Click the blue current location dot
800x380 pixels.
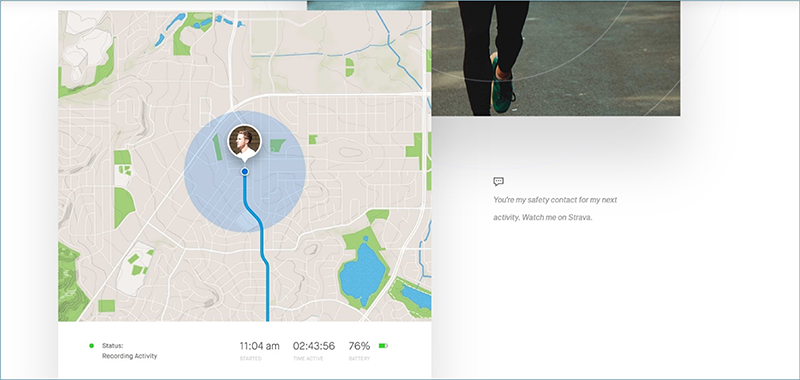click(244, 172)
